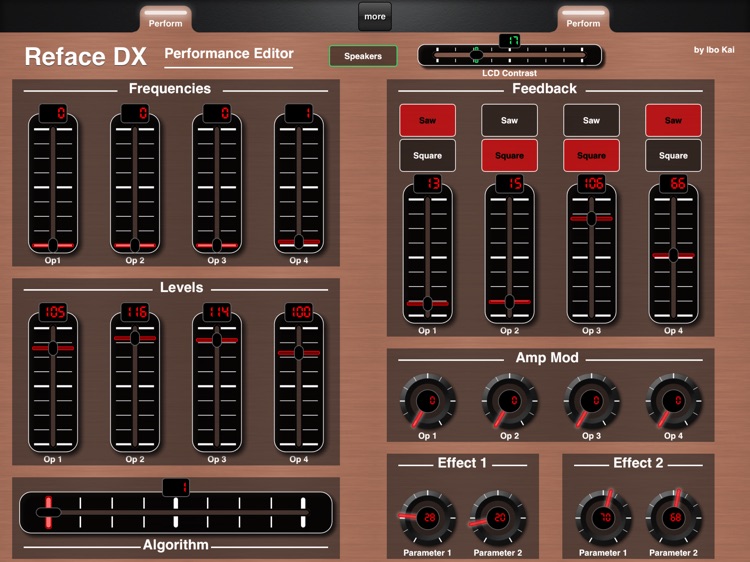Click Effect 2 Parameter 2 knob
Screen dimensions: 750x562
click(x=673, y=518)
